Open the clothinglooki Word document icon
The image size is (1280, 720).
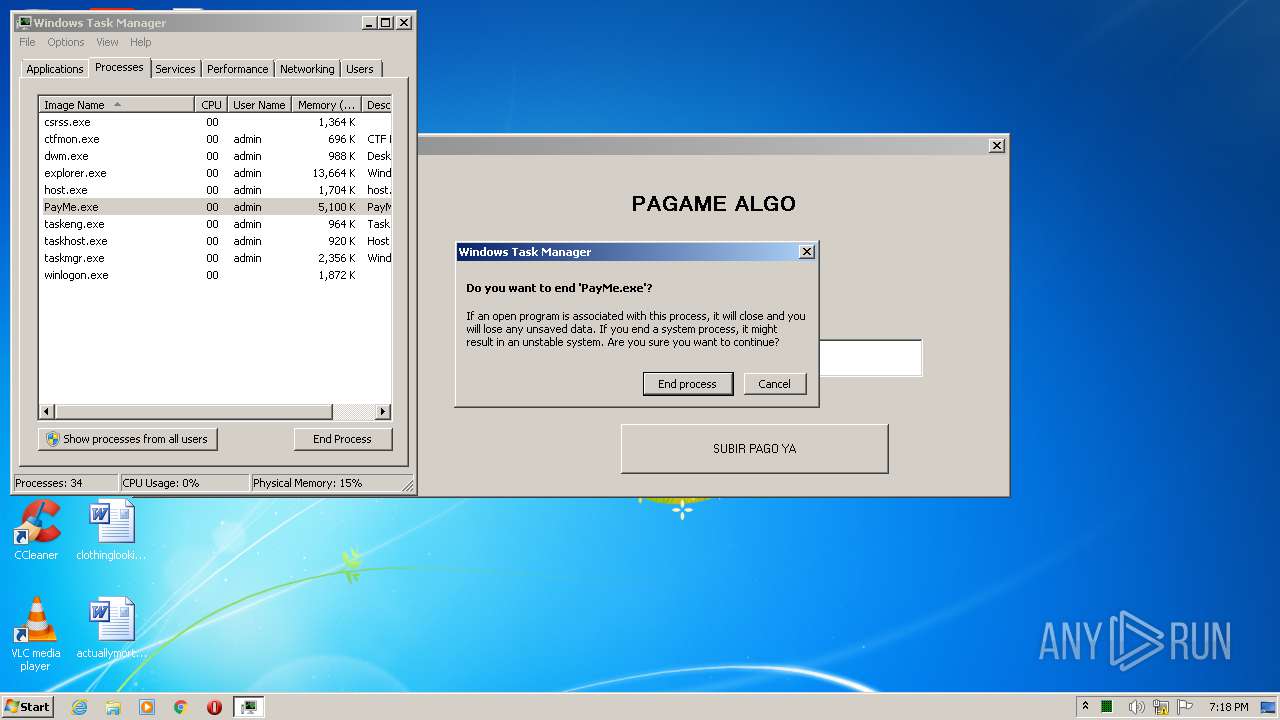[x=111, y=531]
